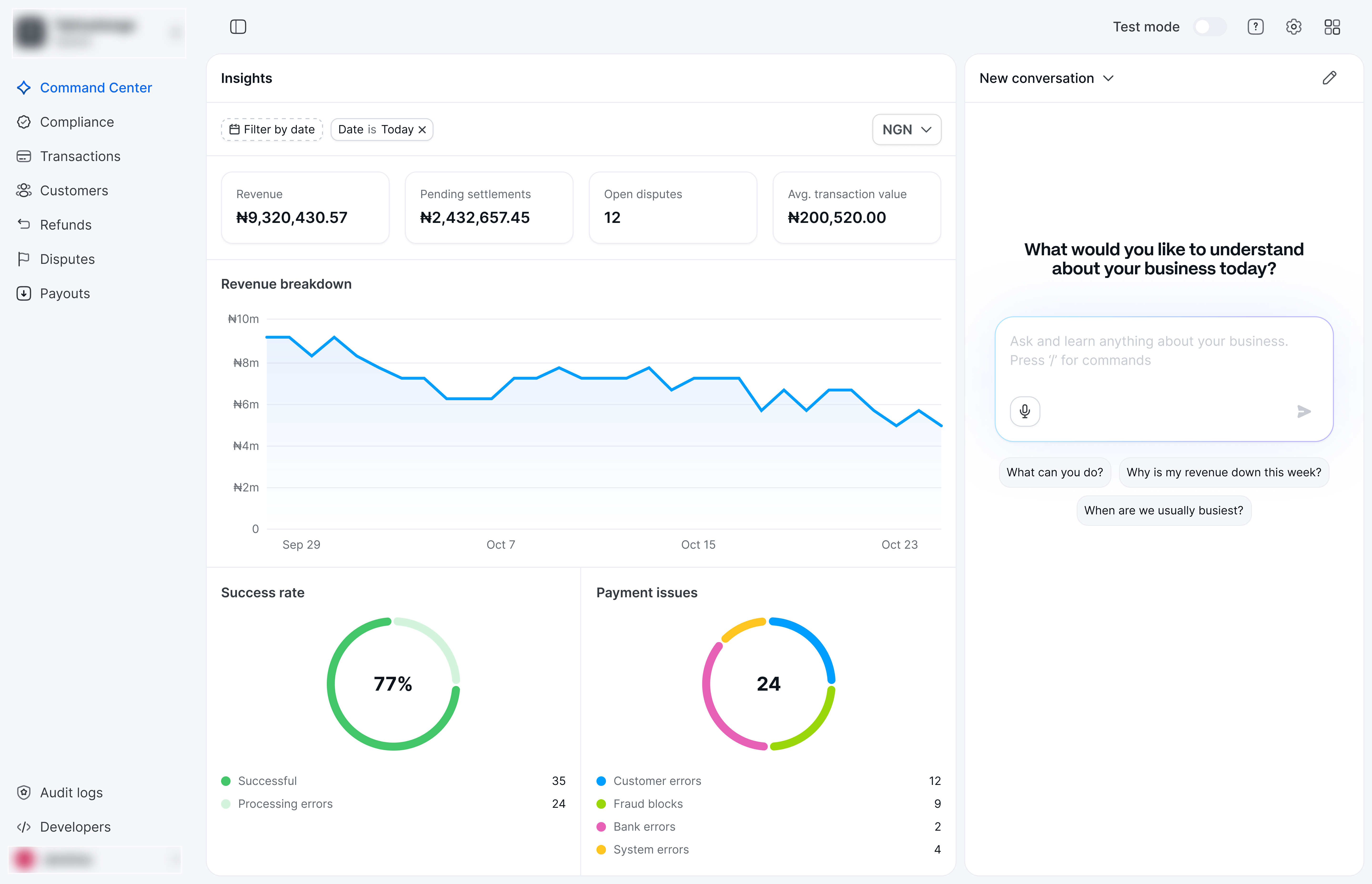The image size is (1372, 884).
Task: Click the Compliance badge icon
Action: tap(24, 122)
